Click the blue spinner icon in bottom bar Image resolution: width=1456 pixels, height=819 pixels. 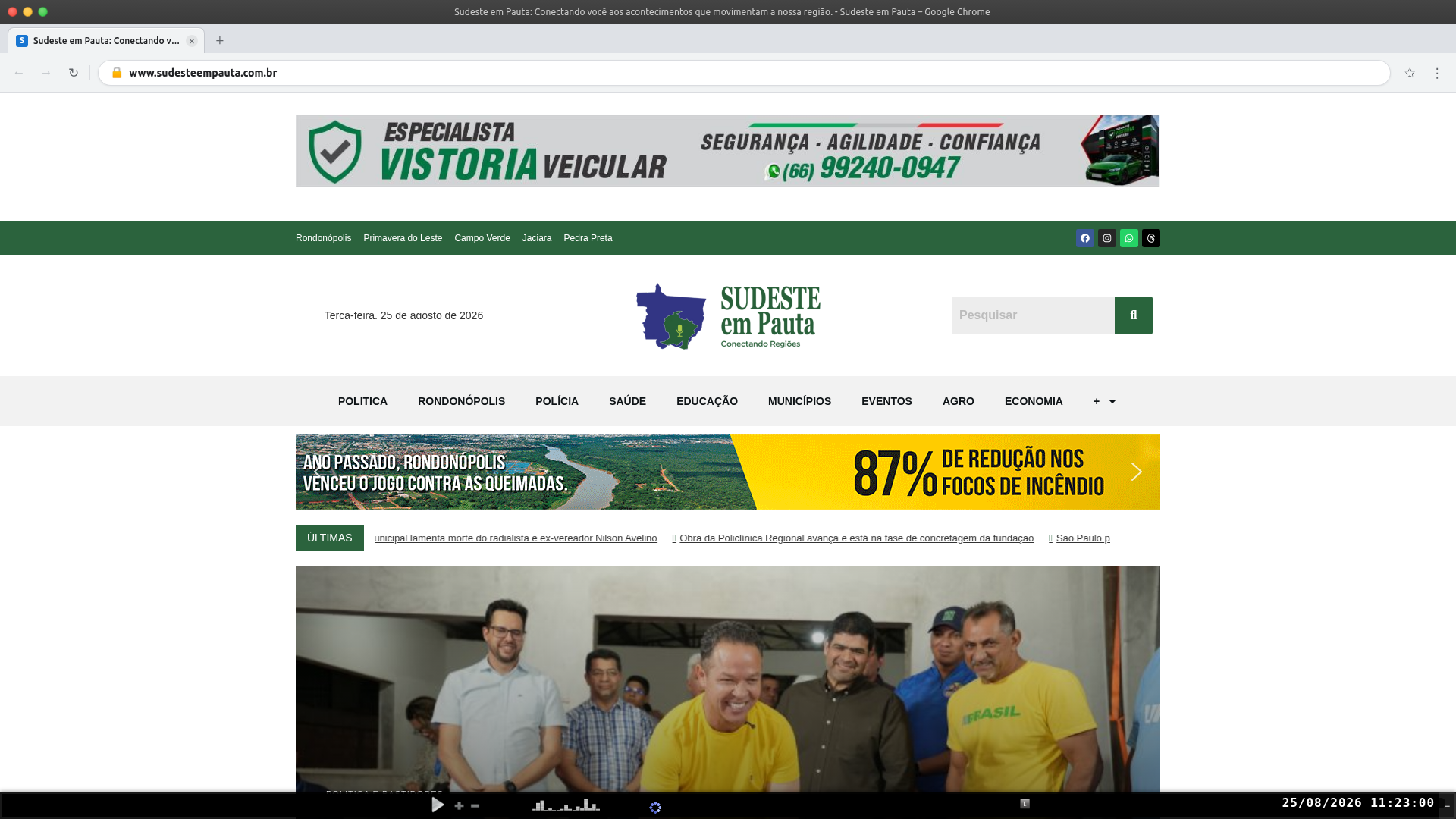tap(655, 808)
